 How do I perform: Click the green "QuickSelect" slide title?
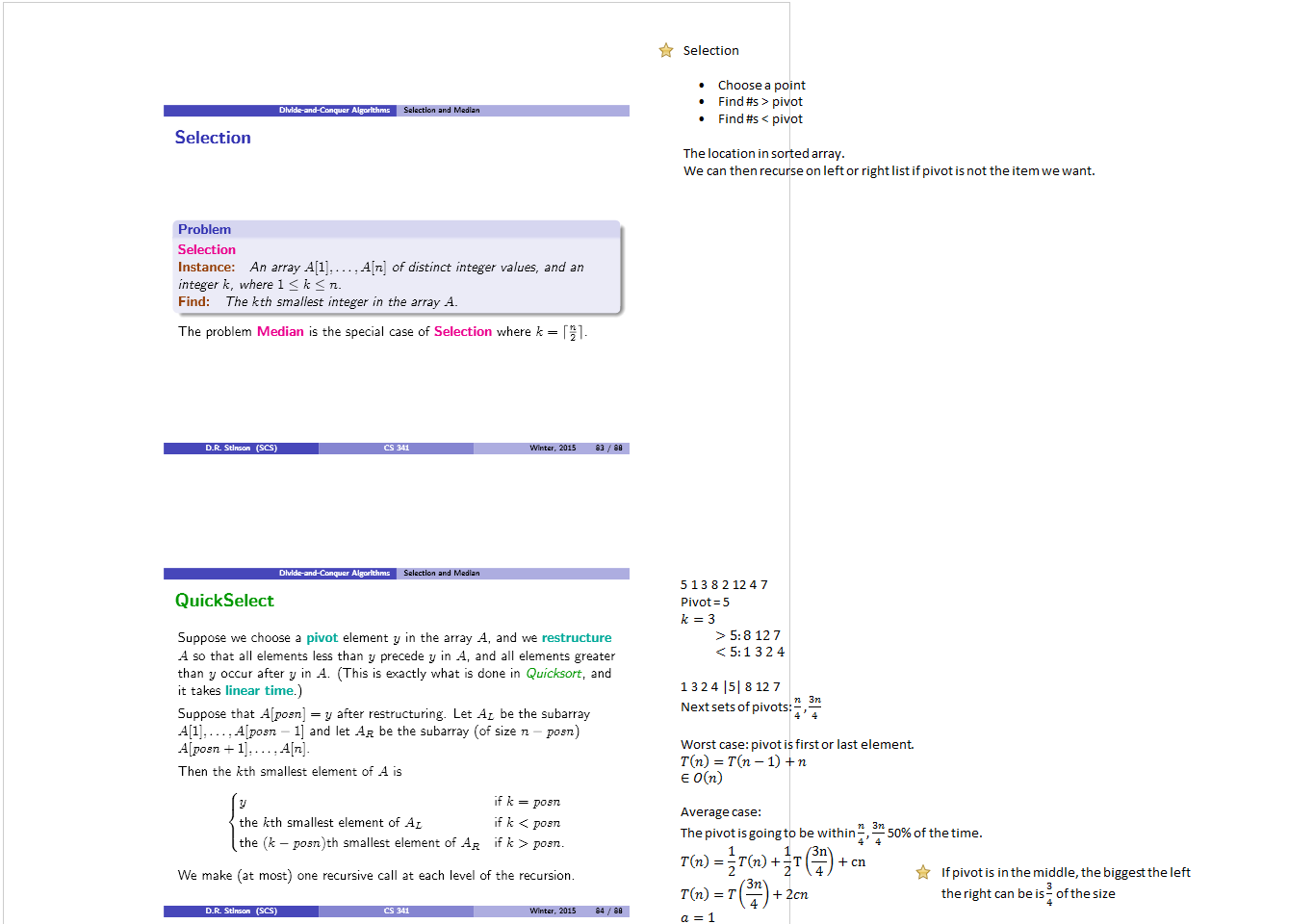[224, 601]
